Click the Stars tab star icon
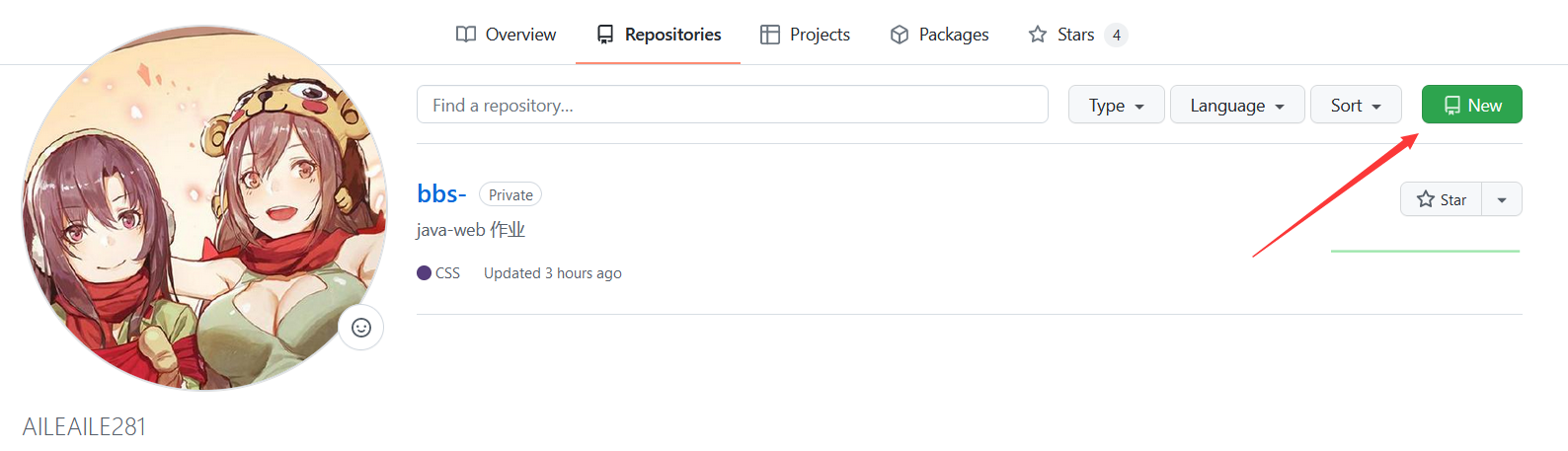 tap(1038, 35)
